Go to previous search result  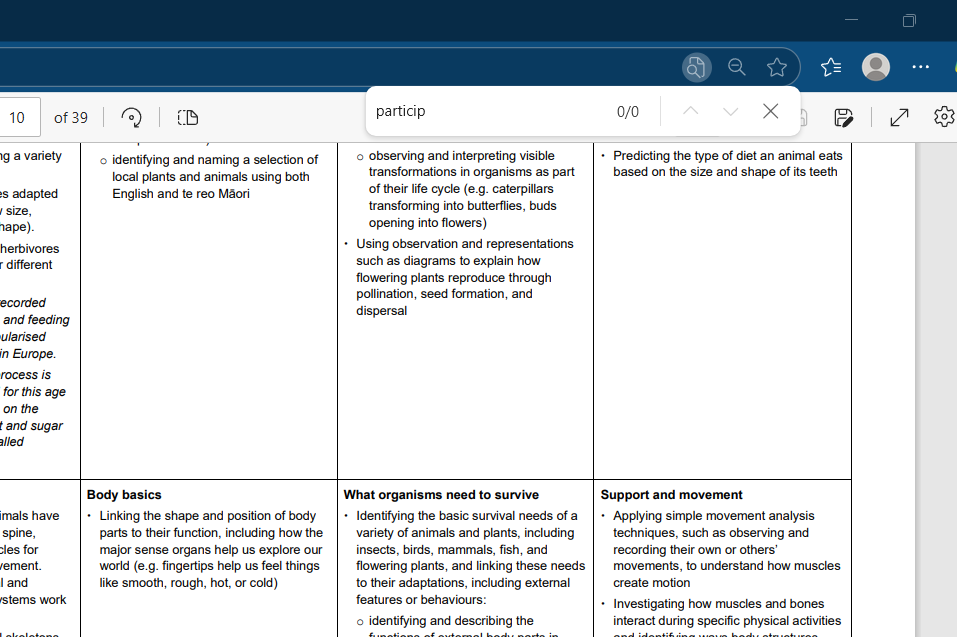click(x=690, y=111)
